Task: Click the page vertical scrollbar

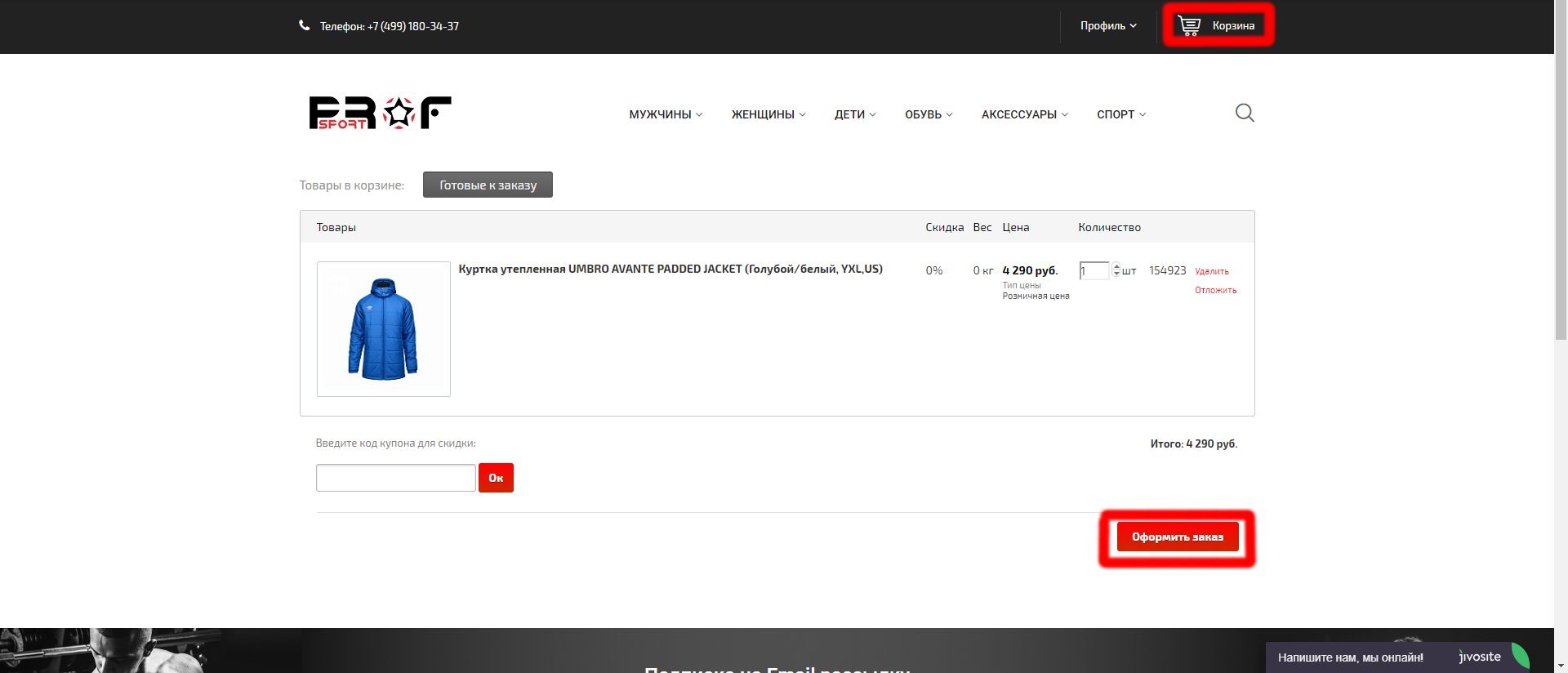Action: click(1561, 172)
